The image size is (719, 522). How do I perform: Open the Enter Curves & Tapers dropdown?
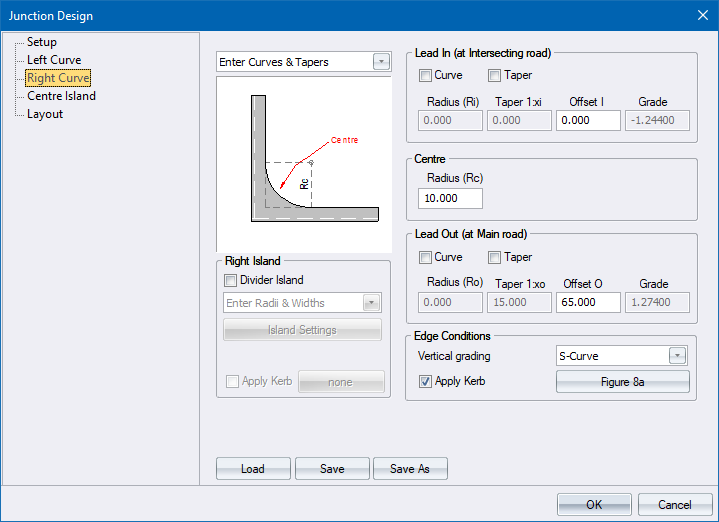[381, 62]
